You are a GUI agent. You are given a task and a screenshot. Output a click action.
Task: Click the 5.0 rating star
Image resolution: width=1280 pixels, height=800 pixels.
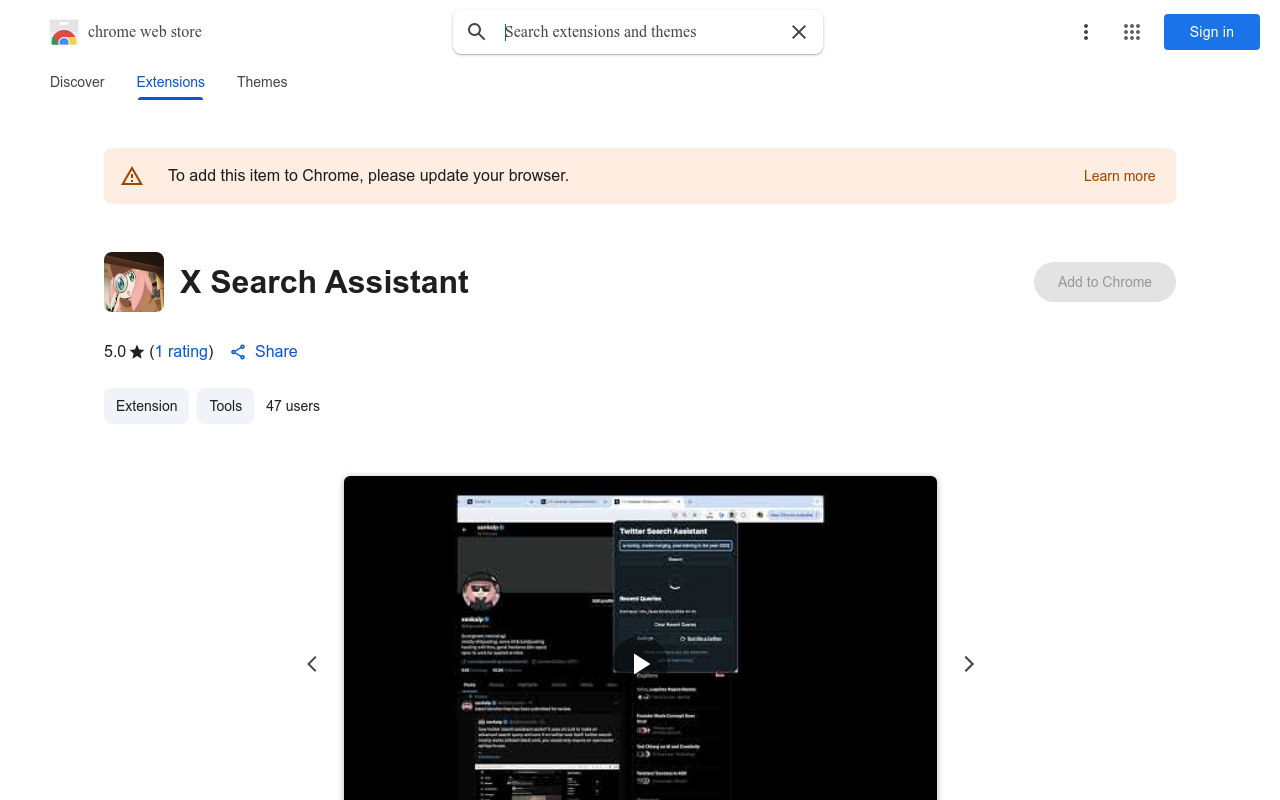[x=137, y=352]
